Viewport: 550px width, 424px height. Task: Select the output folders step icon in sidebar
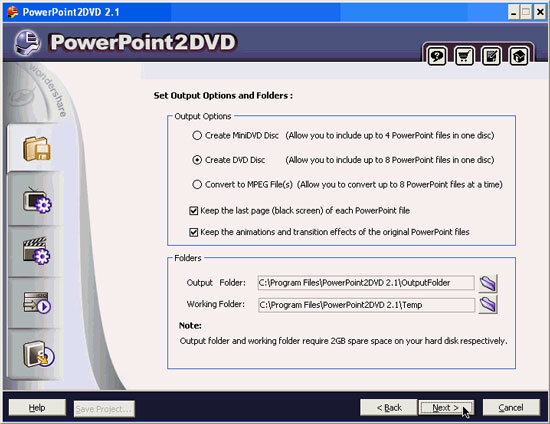coord(37,149)
